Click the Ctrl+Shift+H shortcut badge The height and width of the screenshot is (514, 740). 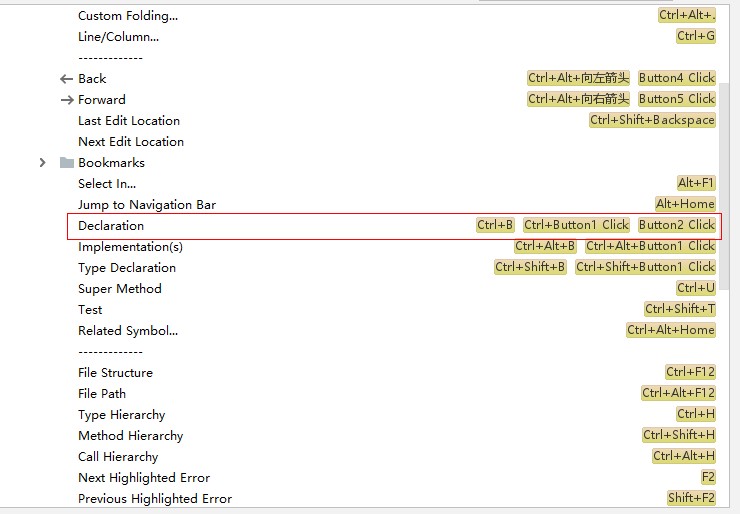(x=679, y=435)
